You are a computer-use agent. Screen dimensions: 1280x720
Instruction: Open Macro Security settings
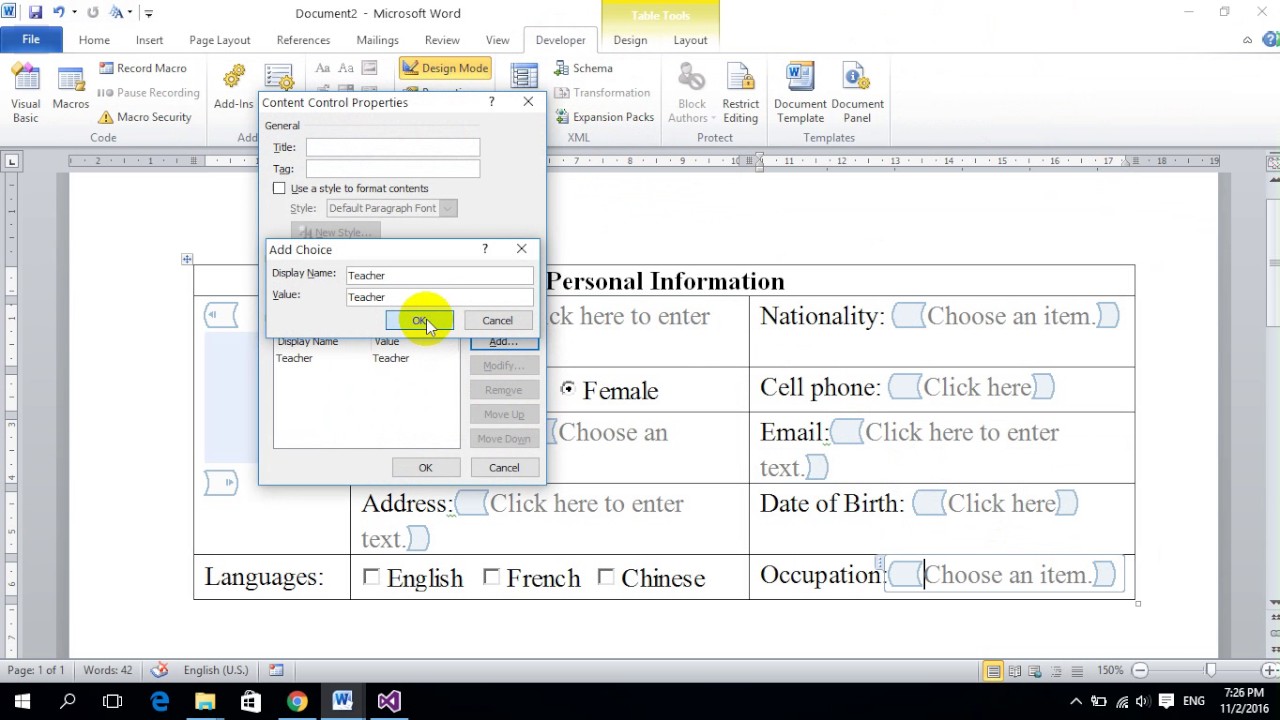144,117
